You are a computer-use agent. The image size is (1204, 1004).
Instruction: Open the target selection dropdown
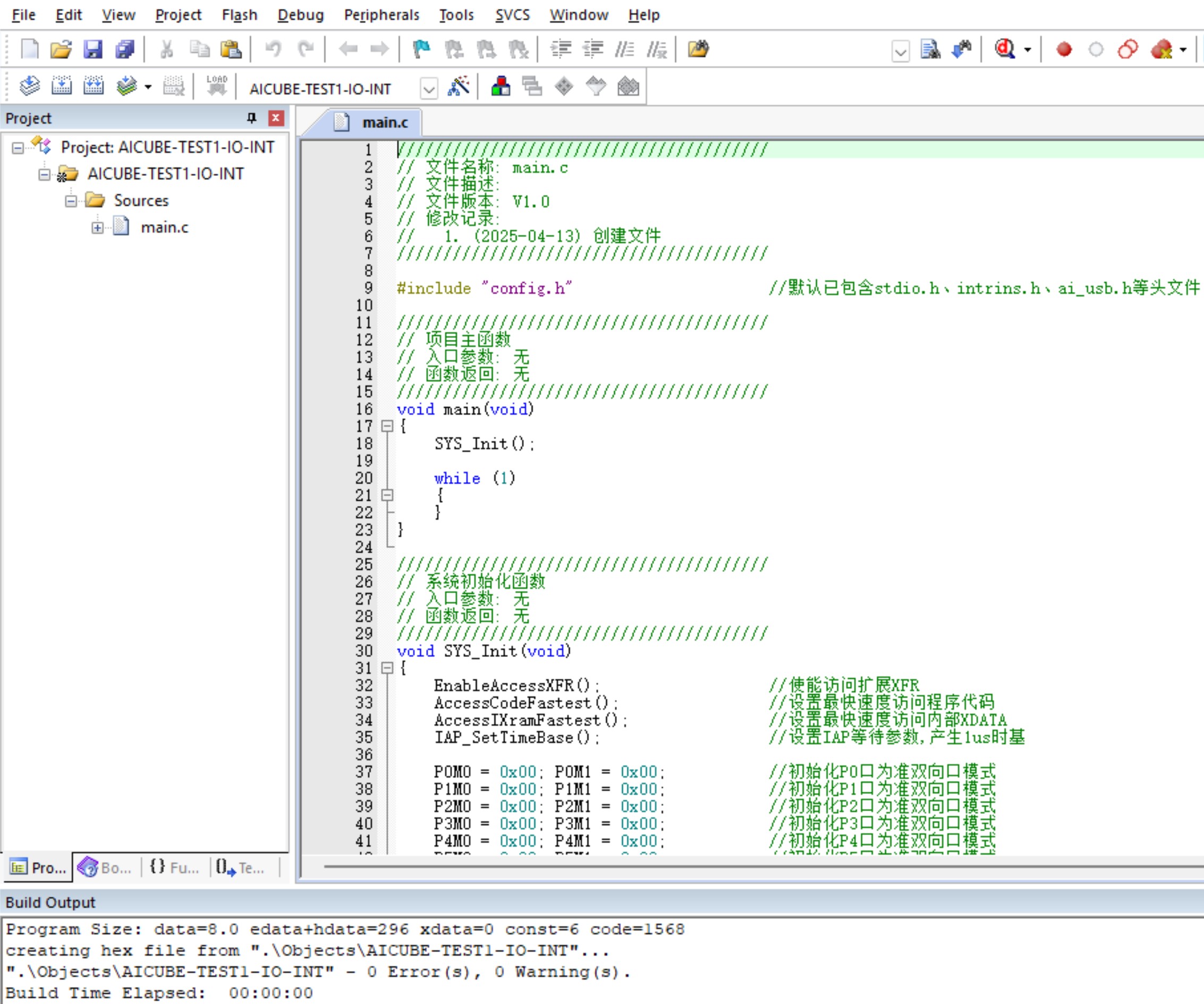[x=429, y=88]
